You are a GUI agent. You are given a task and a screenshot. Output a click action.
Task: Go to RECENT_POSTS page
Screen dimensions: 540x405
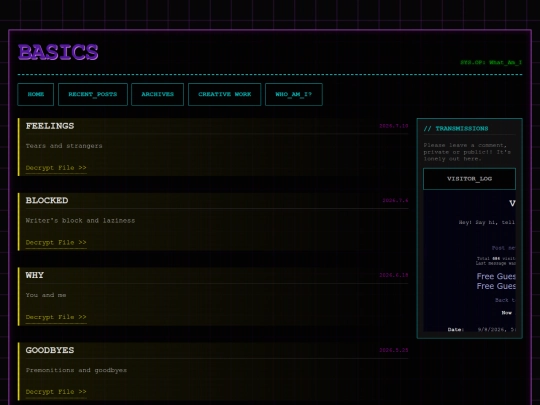tap(93, 94)
